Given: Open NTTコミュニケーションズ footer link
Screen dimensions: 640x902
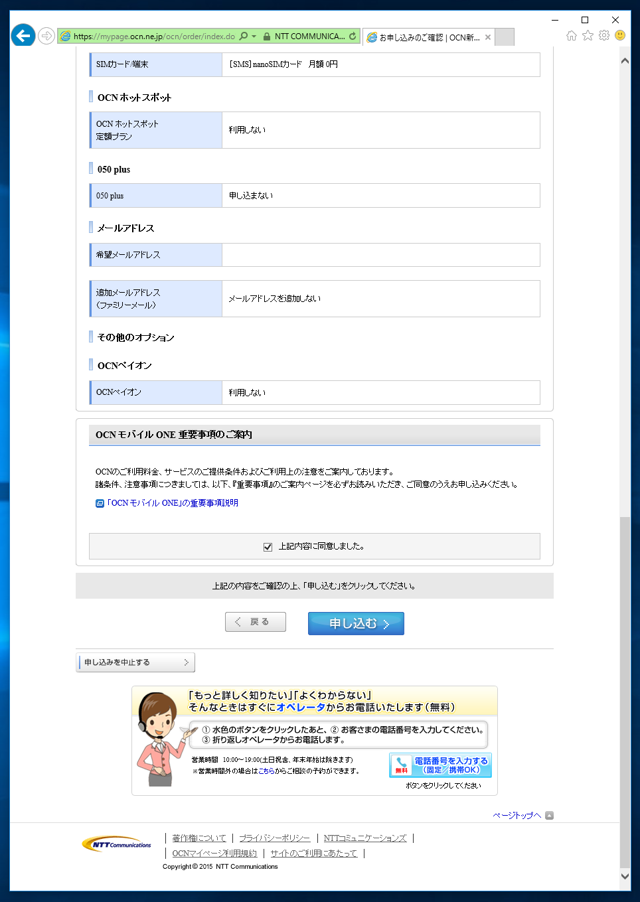Looking at the screenshot, I should tap(365, 838).
